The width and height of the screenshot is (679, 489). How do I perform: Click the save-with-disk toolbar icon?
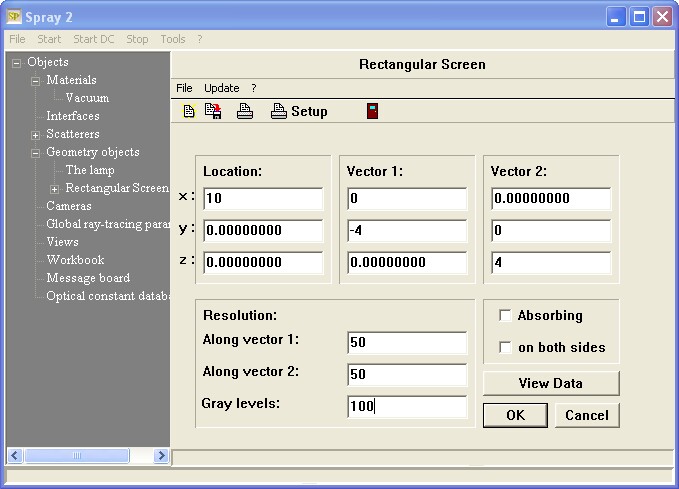coord(213,111)
